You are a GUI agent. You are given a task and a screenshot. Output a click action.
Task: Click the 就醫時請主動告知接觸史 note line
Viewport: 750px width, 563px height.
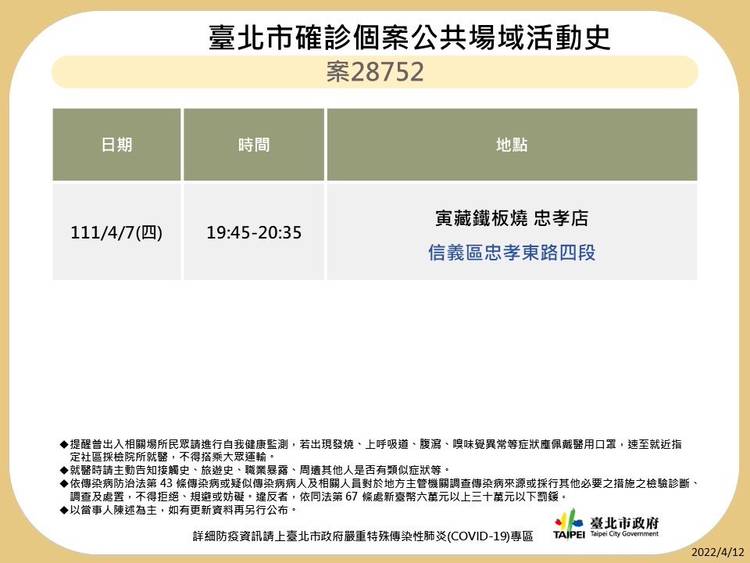[260, 469]
